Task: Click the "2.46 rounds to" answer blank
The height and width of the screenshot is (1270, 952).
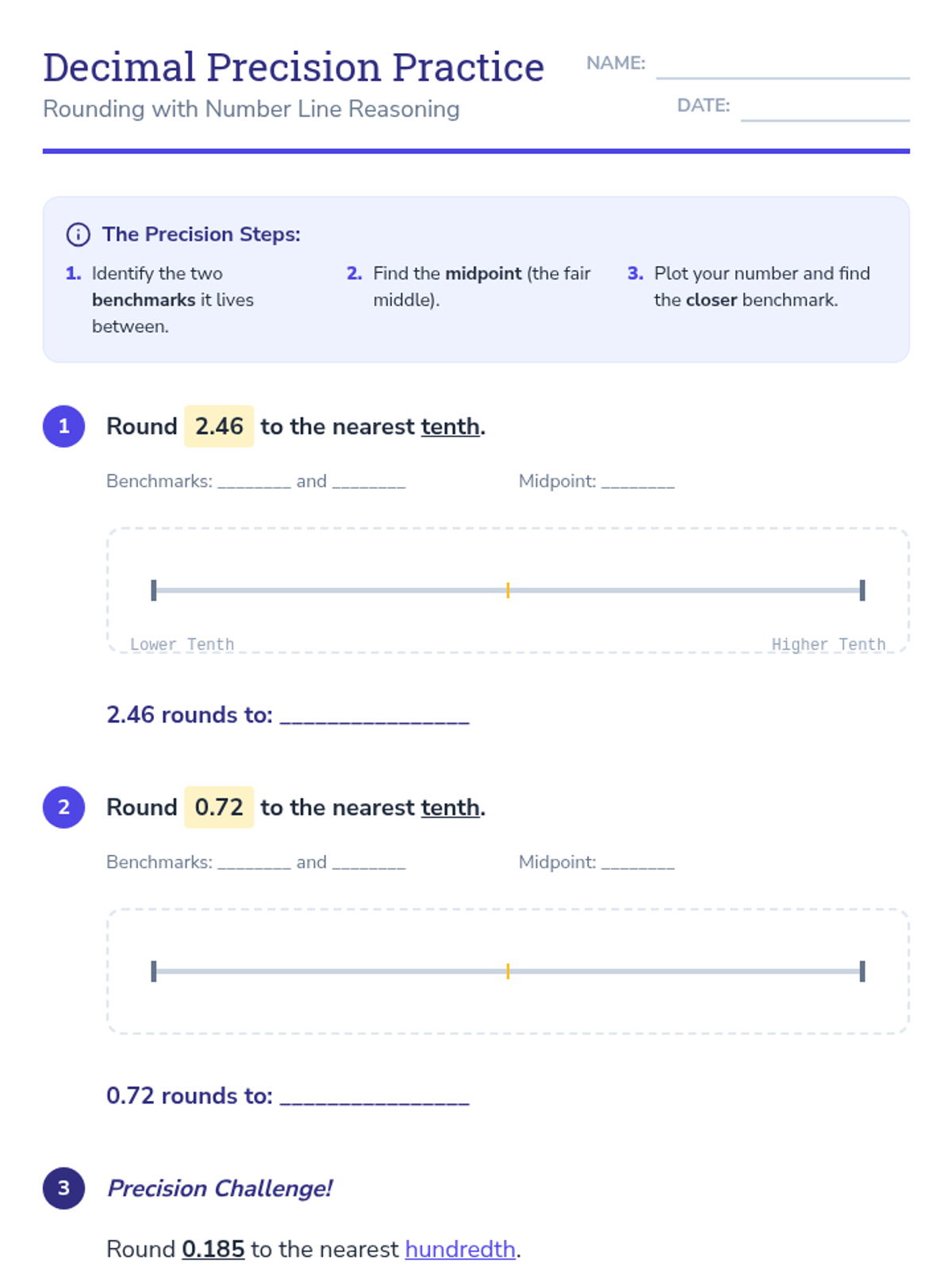Action: (374, 715)
